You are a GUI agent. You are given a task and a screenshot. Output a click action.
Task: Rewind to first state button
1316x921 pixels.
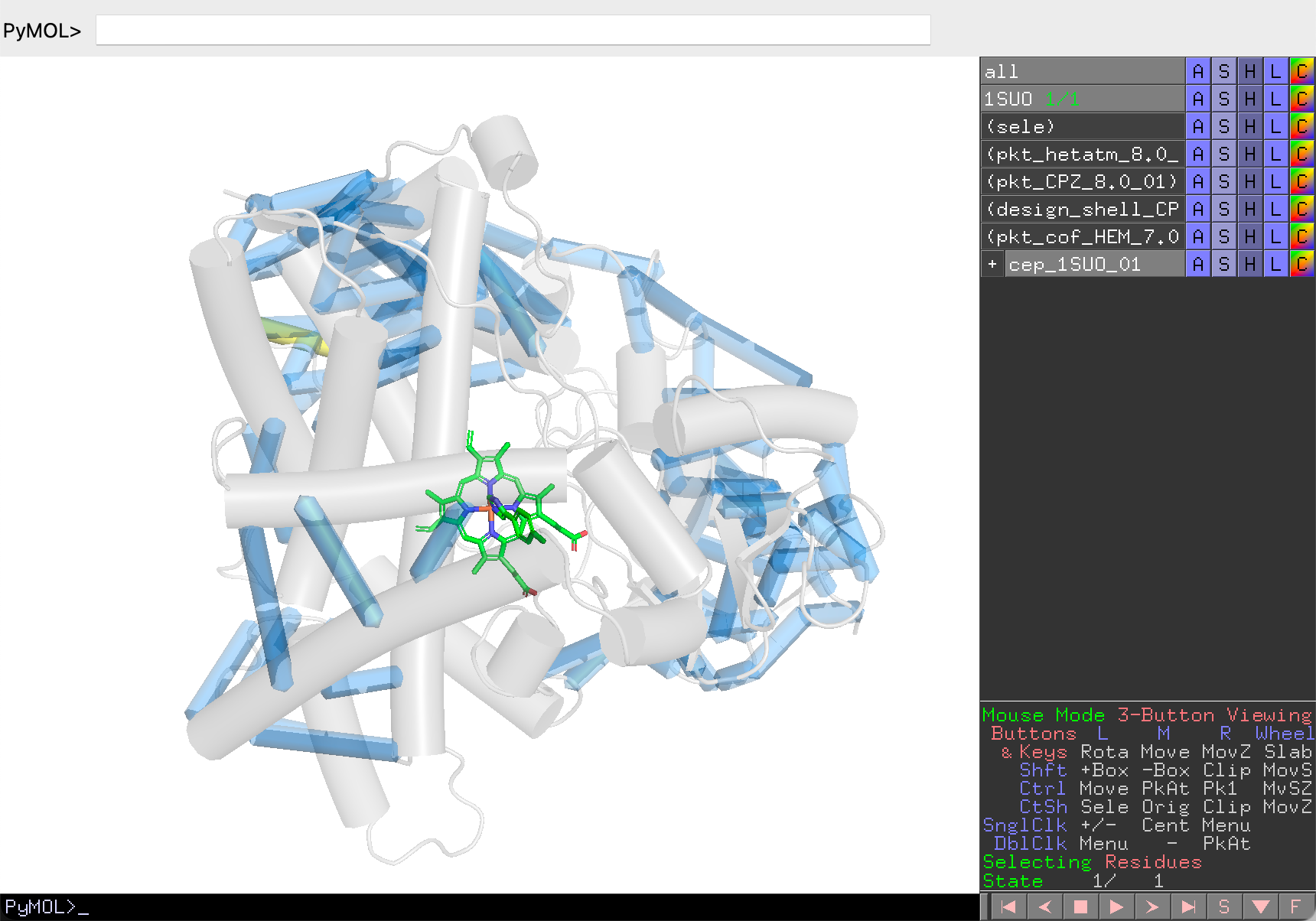coord(1008,907)
